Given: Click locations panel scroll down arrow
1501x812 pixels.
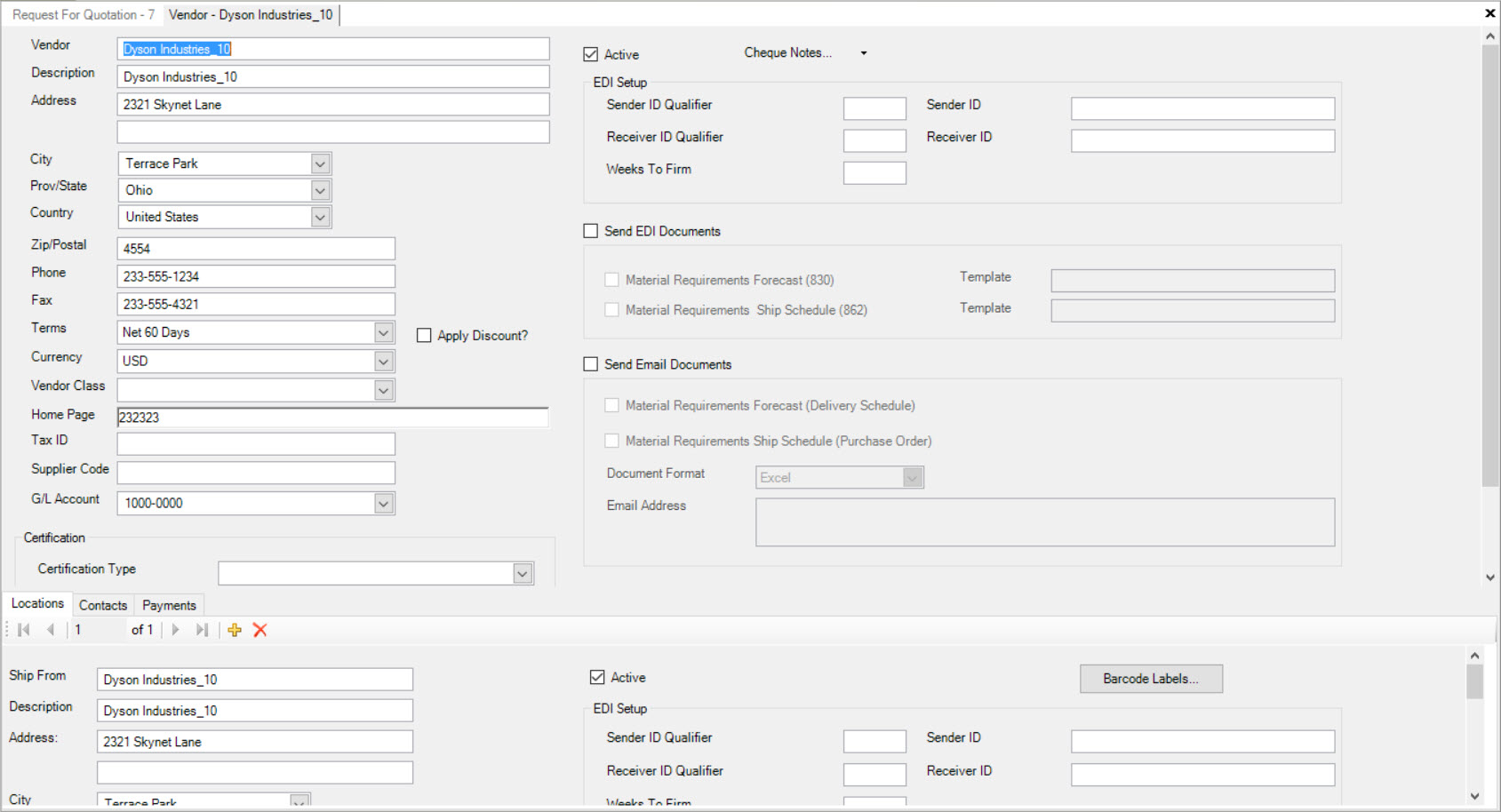Looking at the screenshot, I should pos(1474,797).
